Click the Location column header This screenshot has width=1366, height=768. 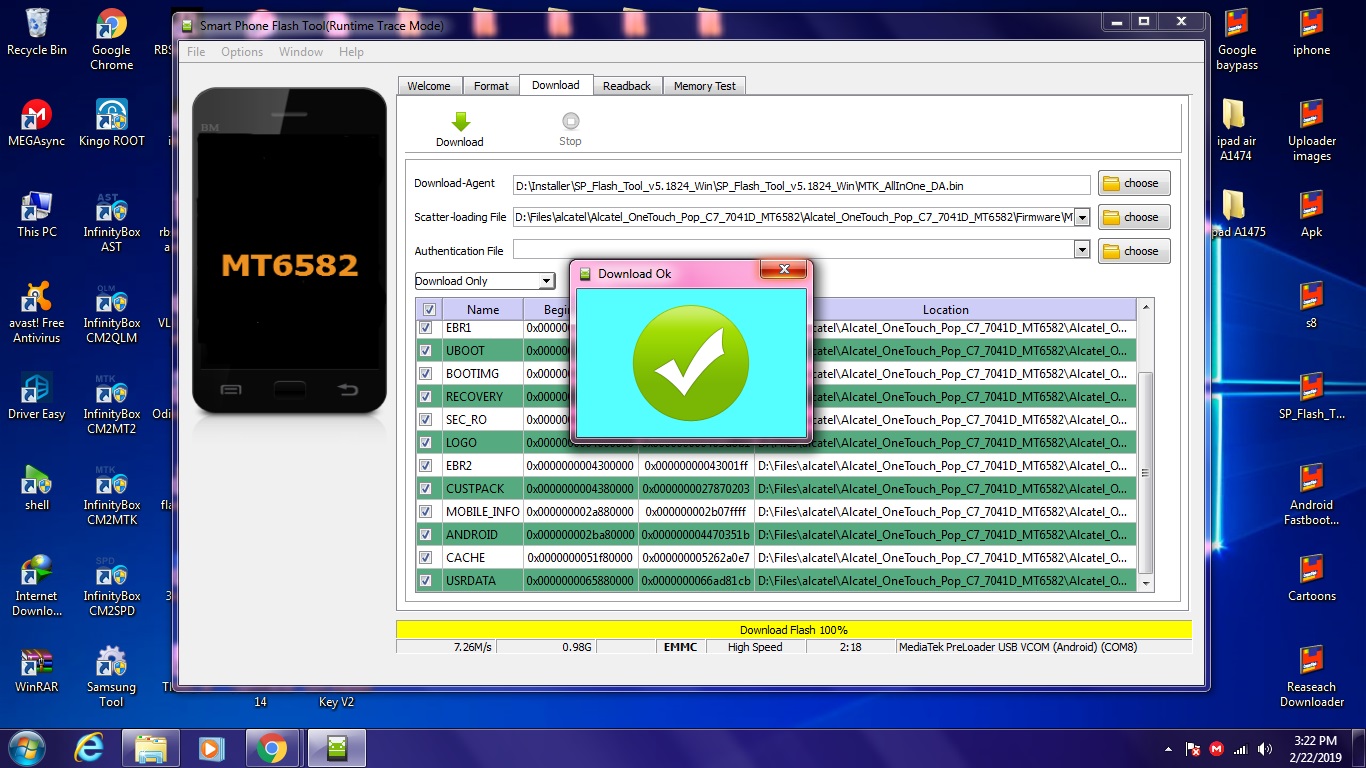(945, 310)
